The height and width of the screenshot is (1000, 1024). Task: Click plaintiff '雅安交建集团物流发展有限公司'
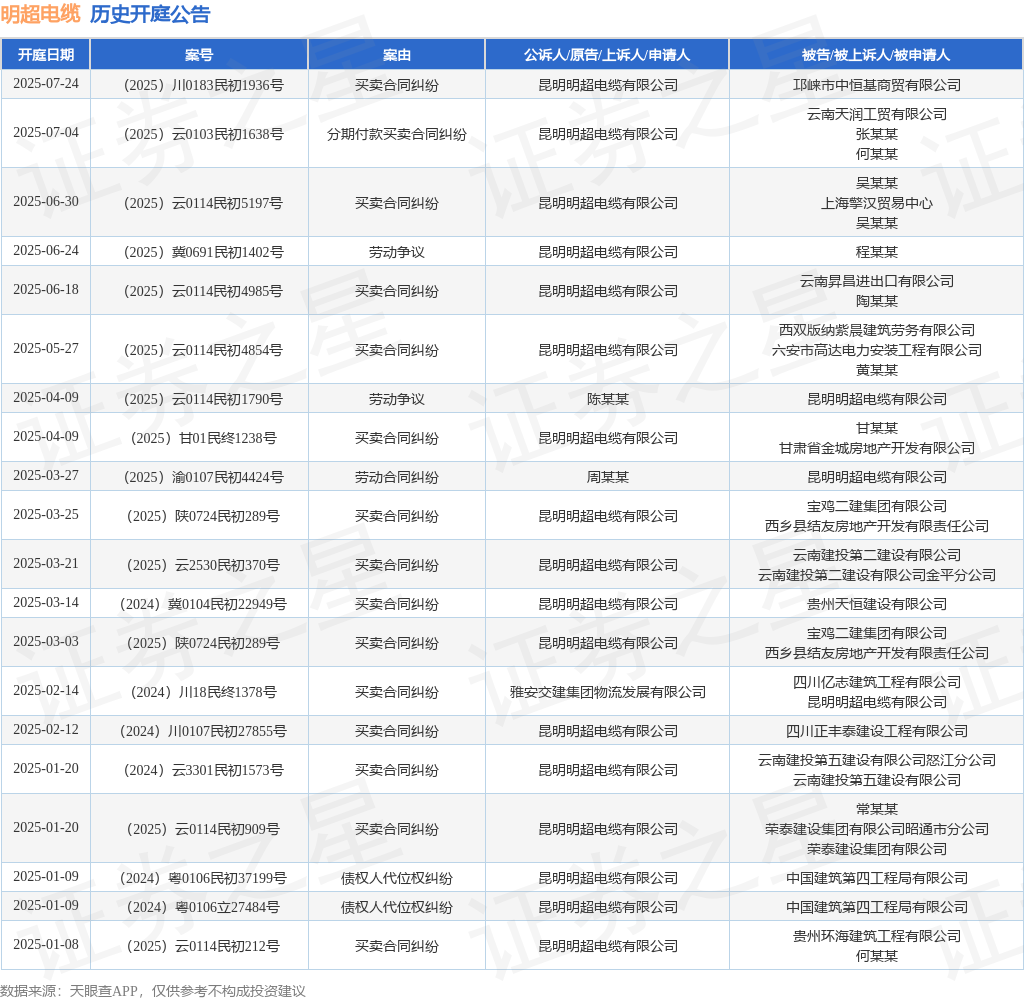tap(607, 692)
